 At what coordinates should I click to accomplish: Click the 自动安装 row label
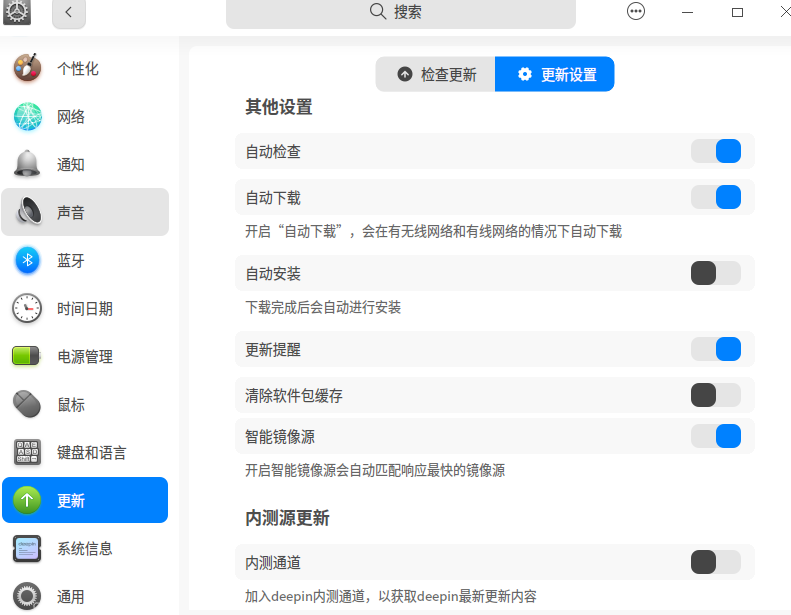pyautogui.click(x=273, y=274)
